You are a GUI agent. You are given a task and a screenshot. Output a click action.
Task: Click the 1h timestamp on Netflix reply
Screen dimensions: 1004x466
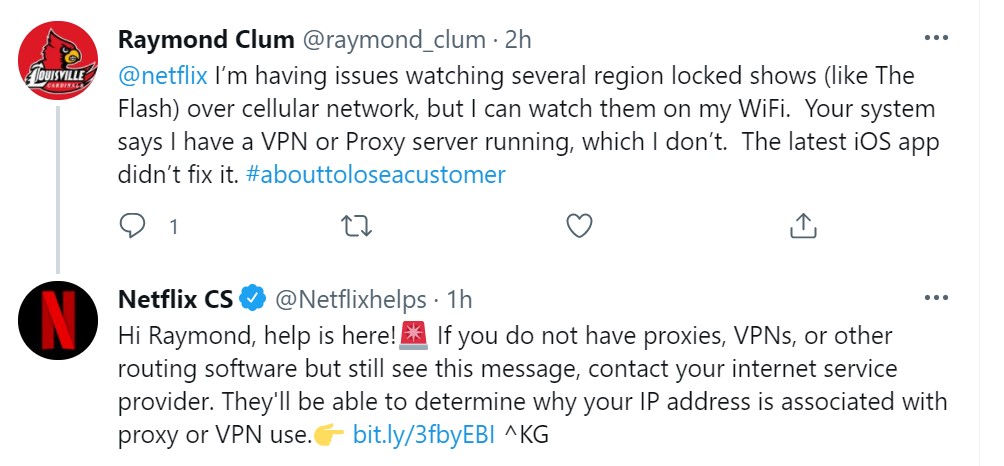click(x=459, y=298)
